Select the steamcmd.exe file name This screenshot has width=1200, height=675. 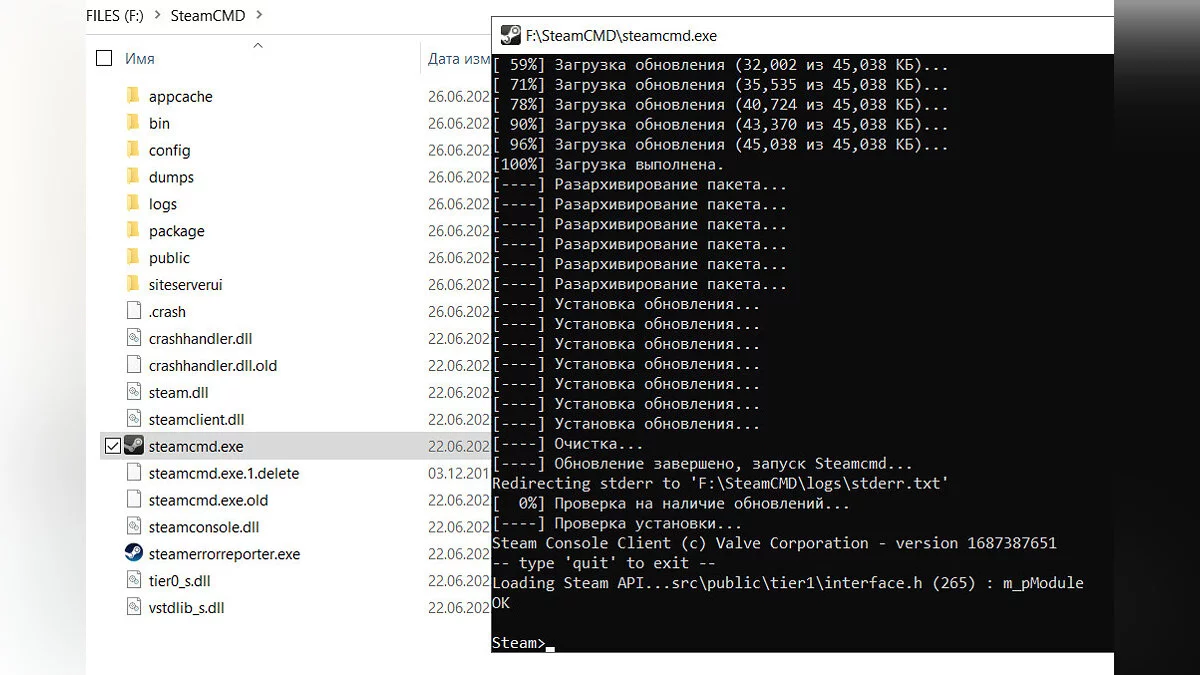point(196,447)
